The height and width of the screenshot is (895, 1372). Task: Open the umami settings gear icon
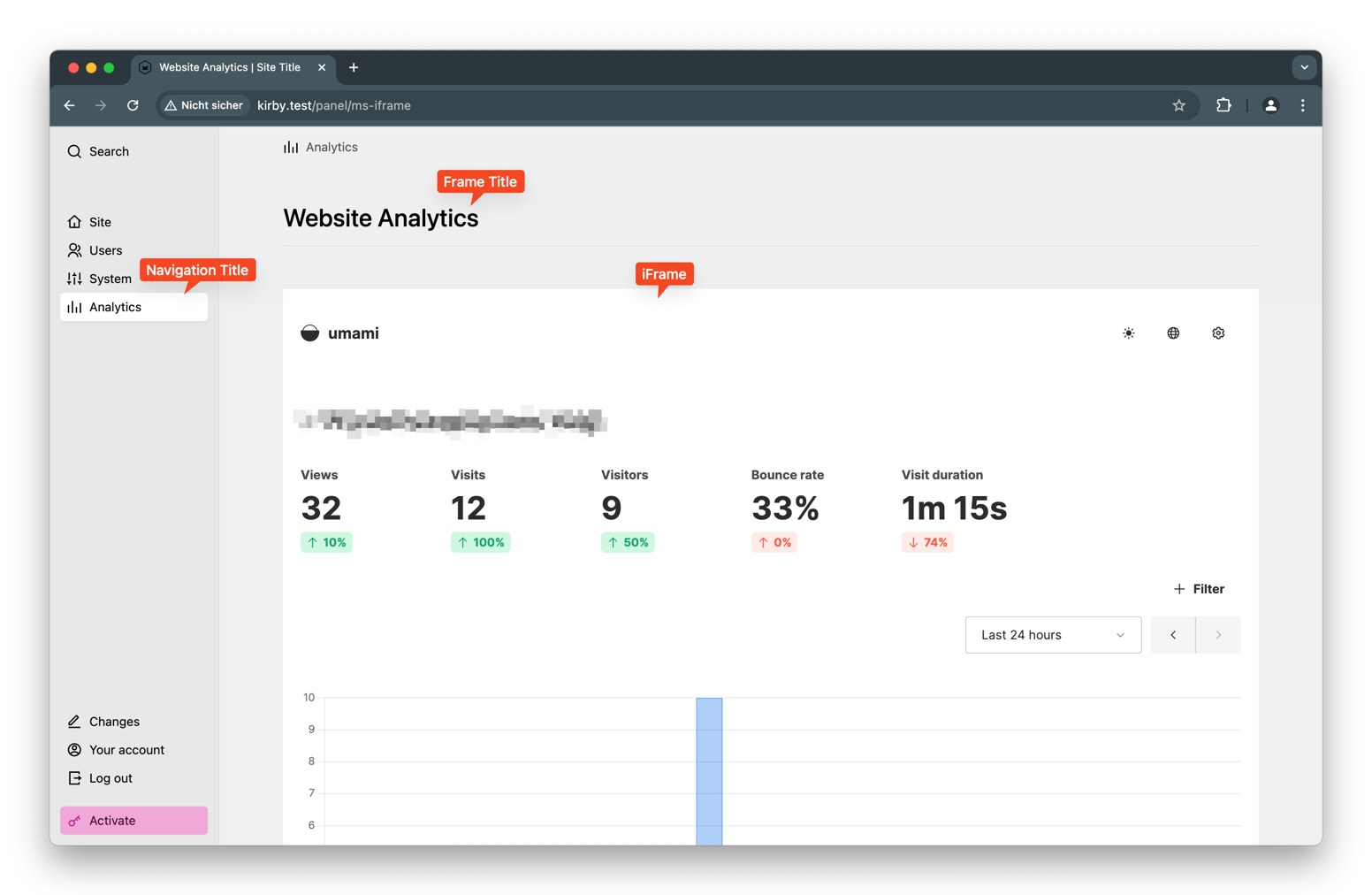1218,333
